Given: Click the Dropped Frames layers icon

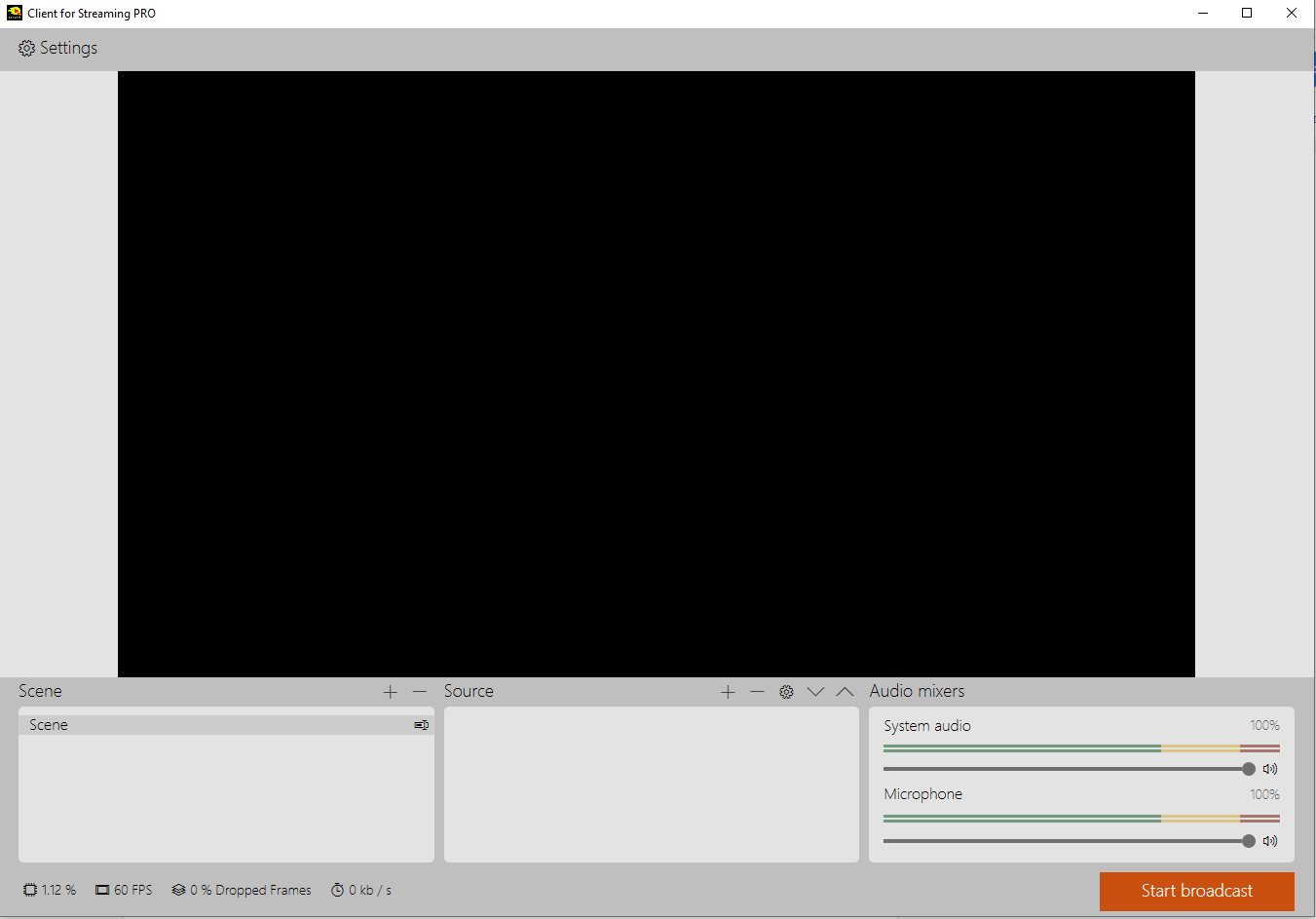Looking at the screenshot, I should [x=177, y=890].
